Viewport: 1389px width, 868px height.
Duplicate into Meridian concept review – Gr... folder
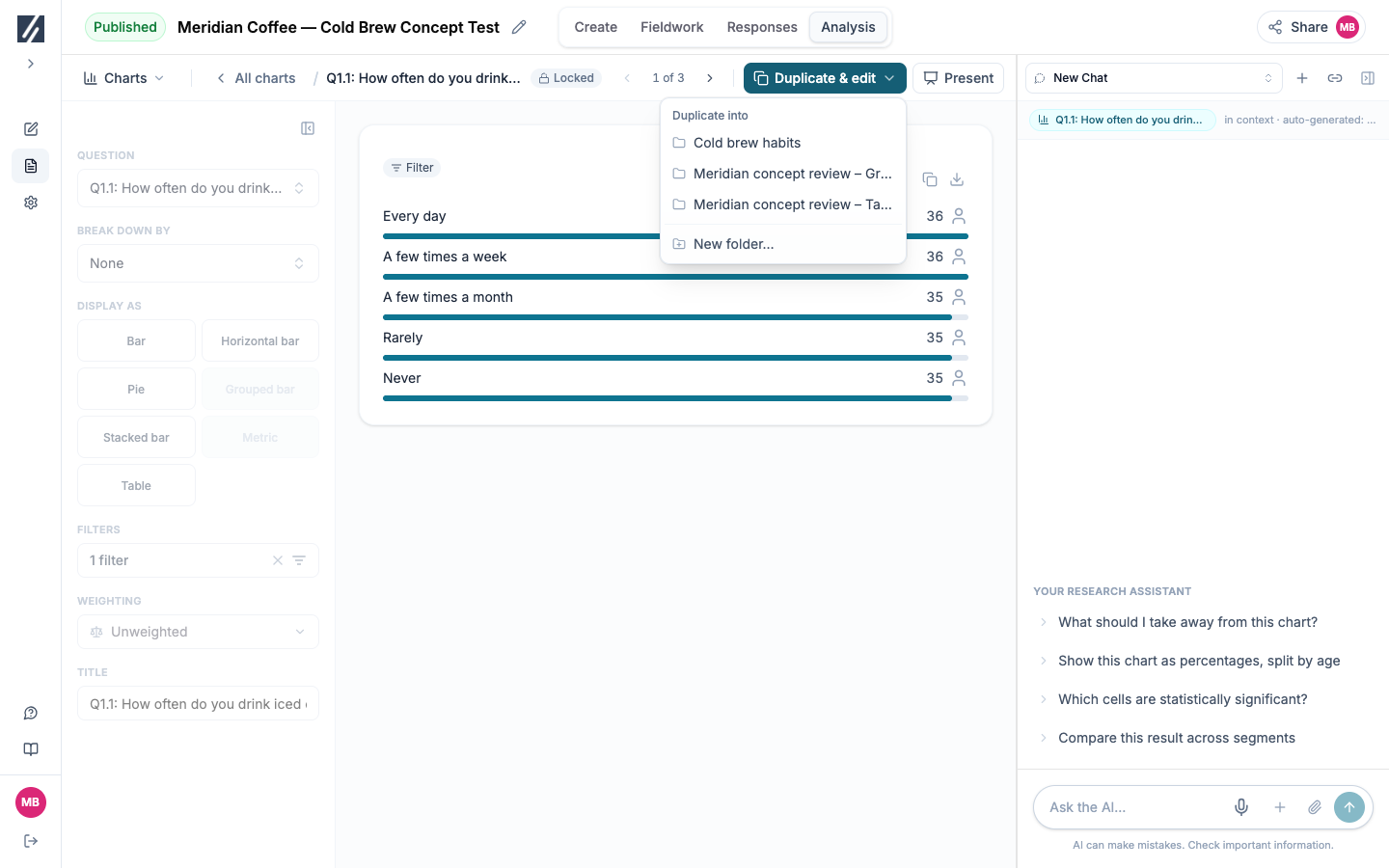coord(783,174)
